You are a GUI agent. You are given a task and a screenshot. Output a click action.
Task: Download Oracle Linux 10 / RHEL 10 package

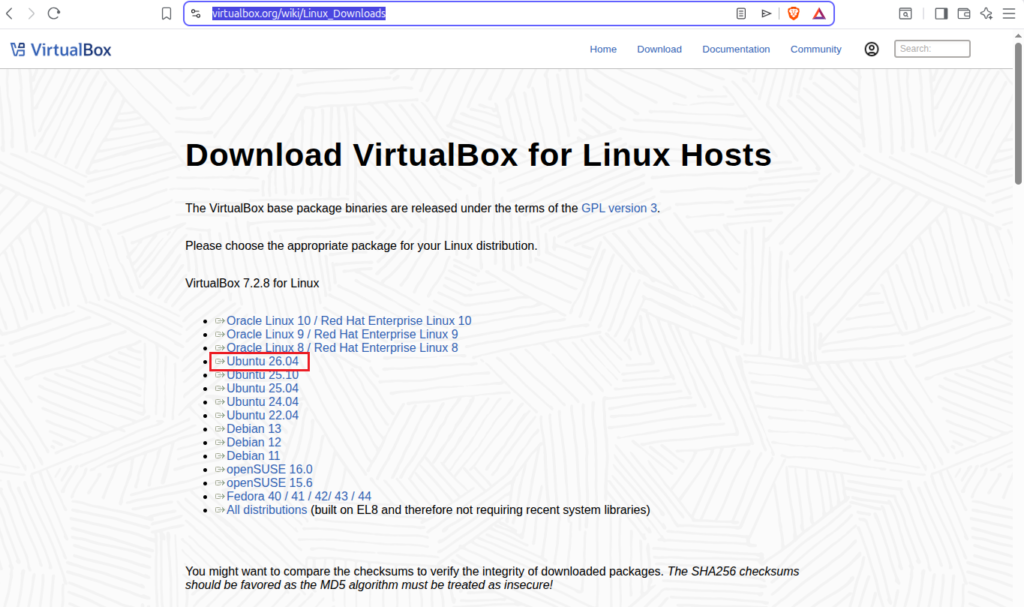tap(349, 321)
